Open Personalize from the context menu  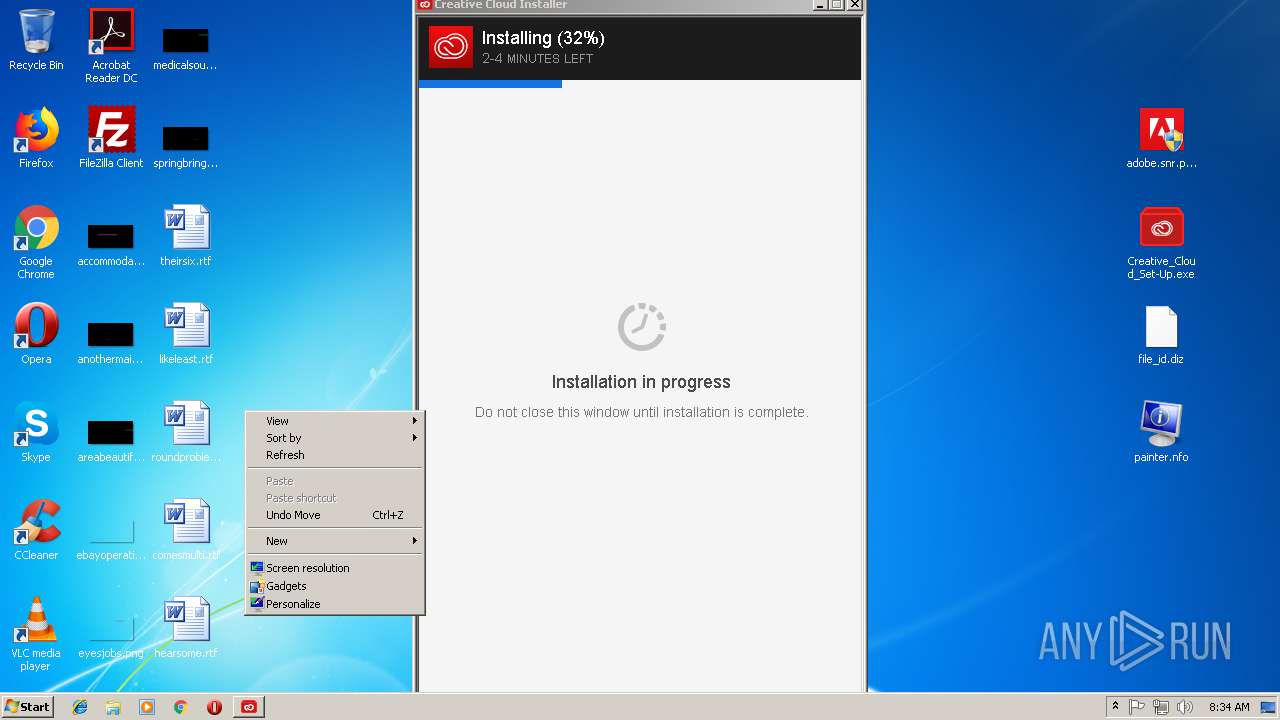(335, 604)
